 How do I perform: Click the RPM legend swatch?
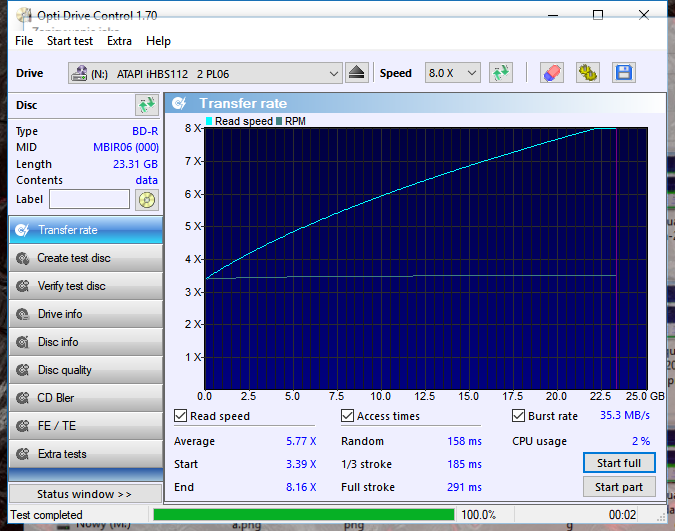point(279,121)
